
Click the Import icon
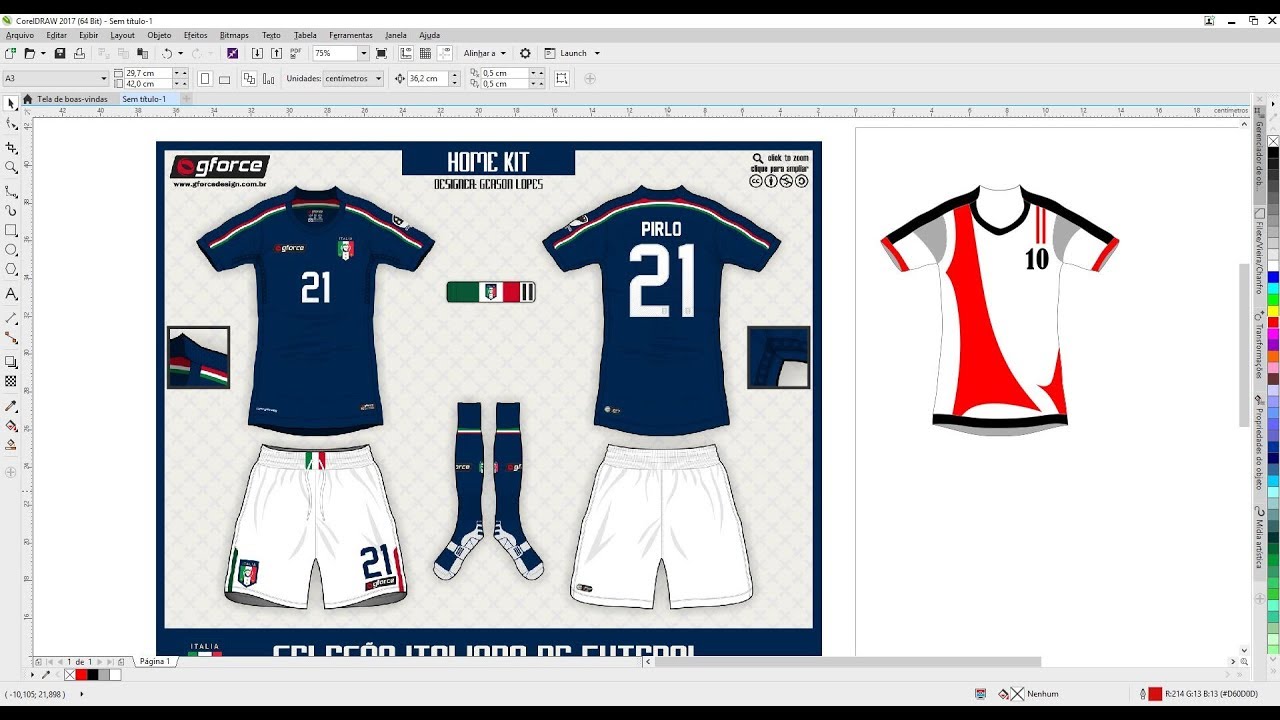pos(257,53)
